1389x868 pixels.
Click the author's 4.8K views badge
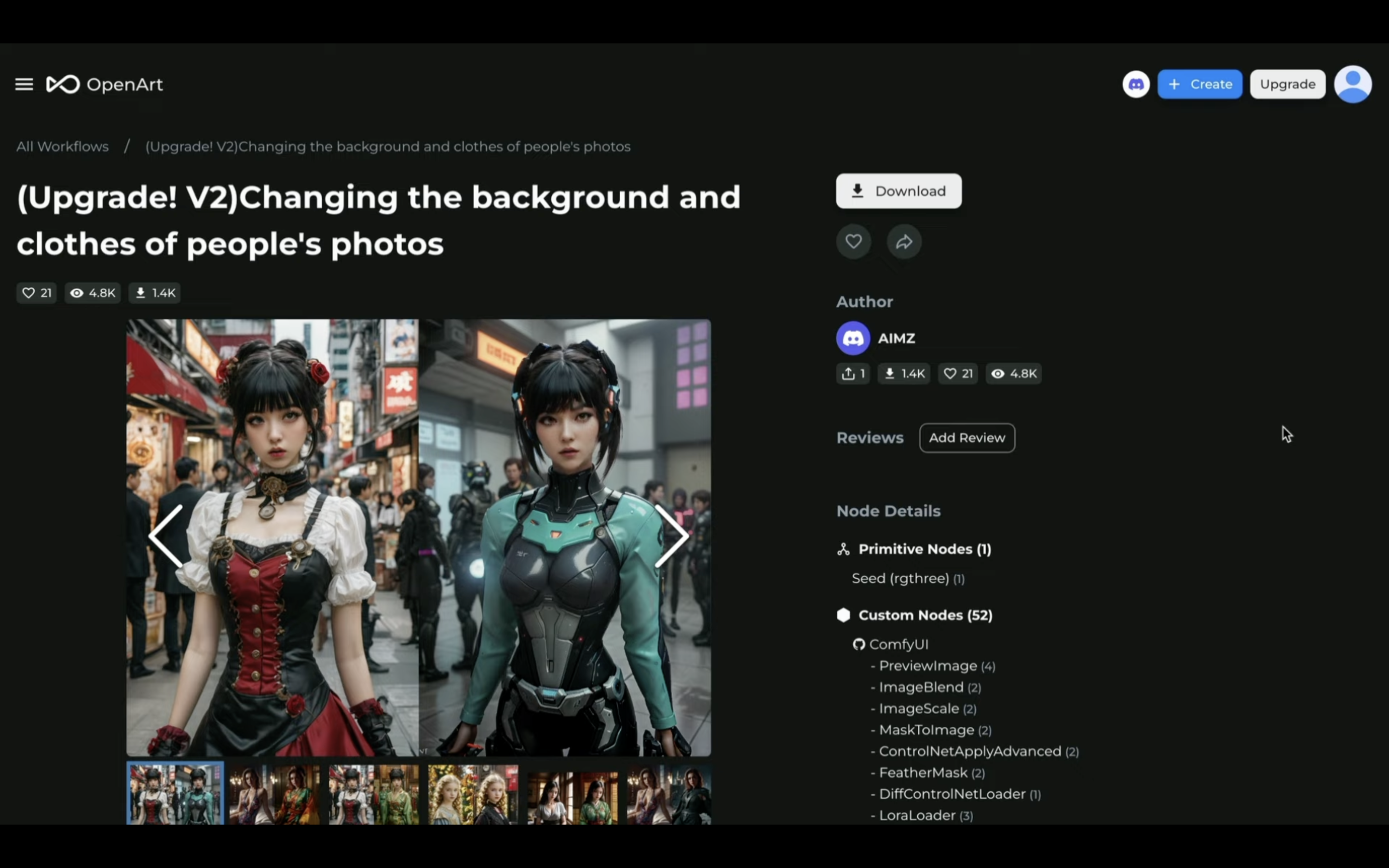pyautogui.click(x=1014, y=374)
